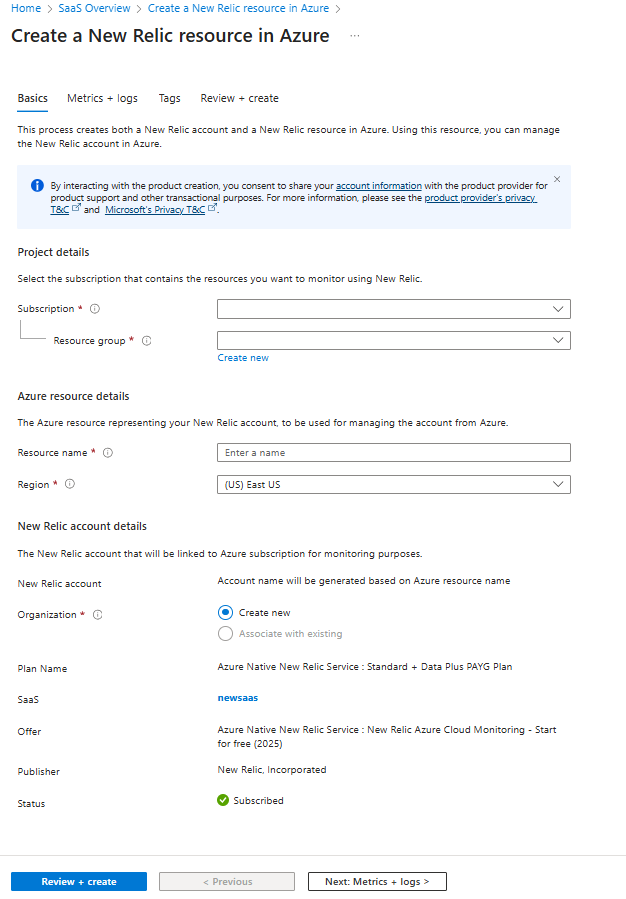This screenshot has height=899, width=626.
Task: Click Create new under Resource group
Action: click(x=242, y=357)
